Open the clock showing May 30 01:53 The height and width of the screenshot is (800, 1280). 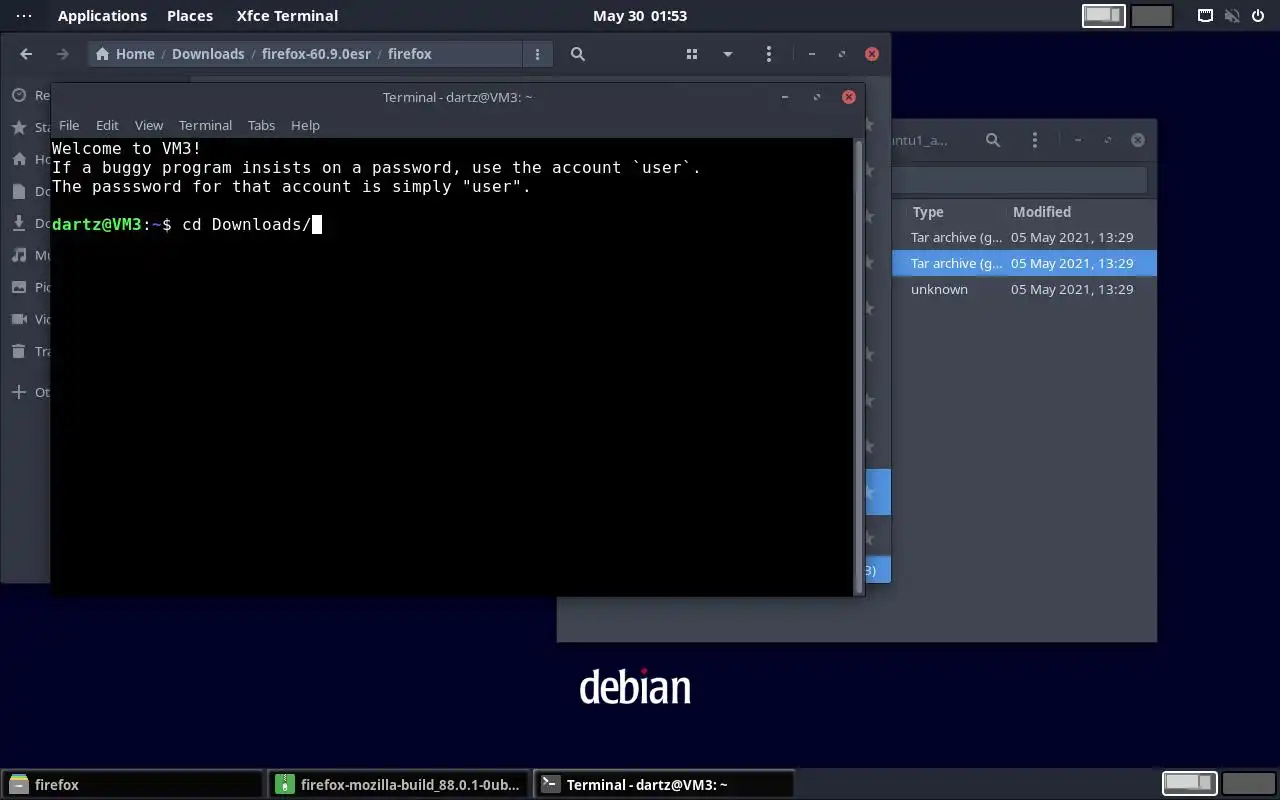640,16
